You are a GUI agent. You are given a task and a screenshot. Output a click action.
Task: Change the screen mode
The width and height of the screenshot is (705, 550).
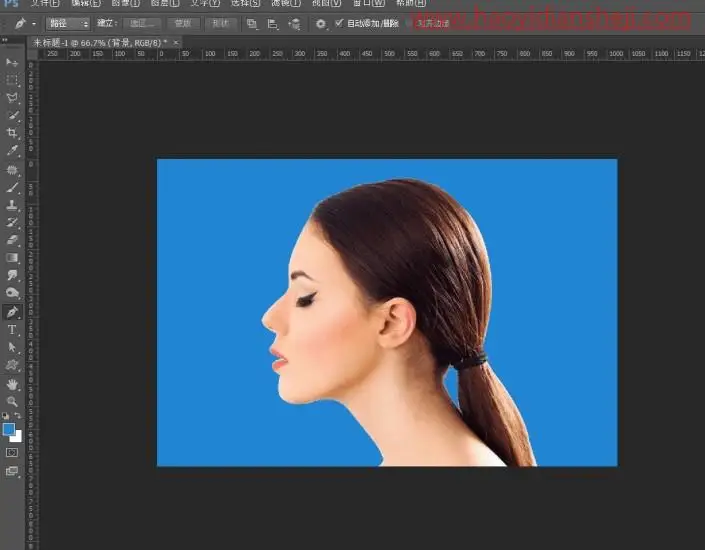click(12, 471)
